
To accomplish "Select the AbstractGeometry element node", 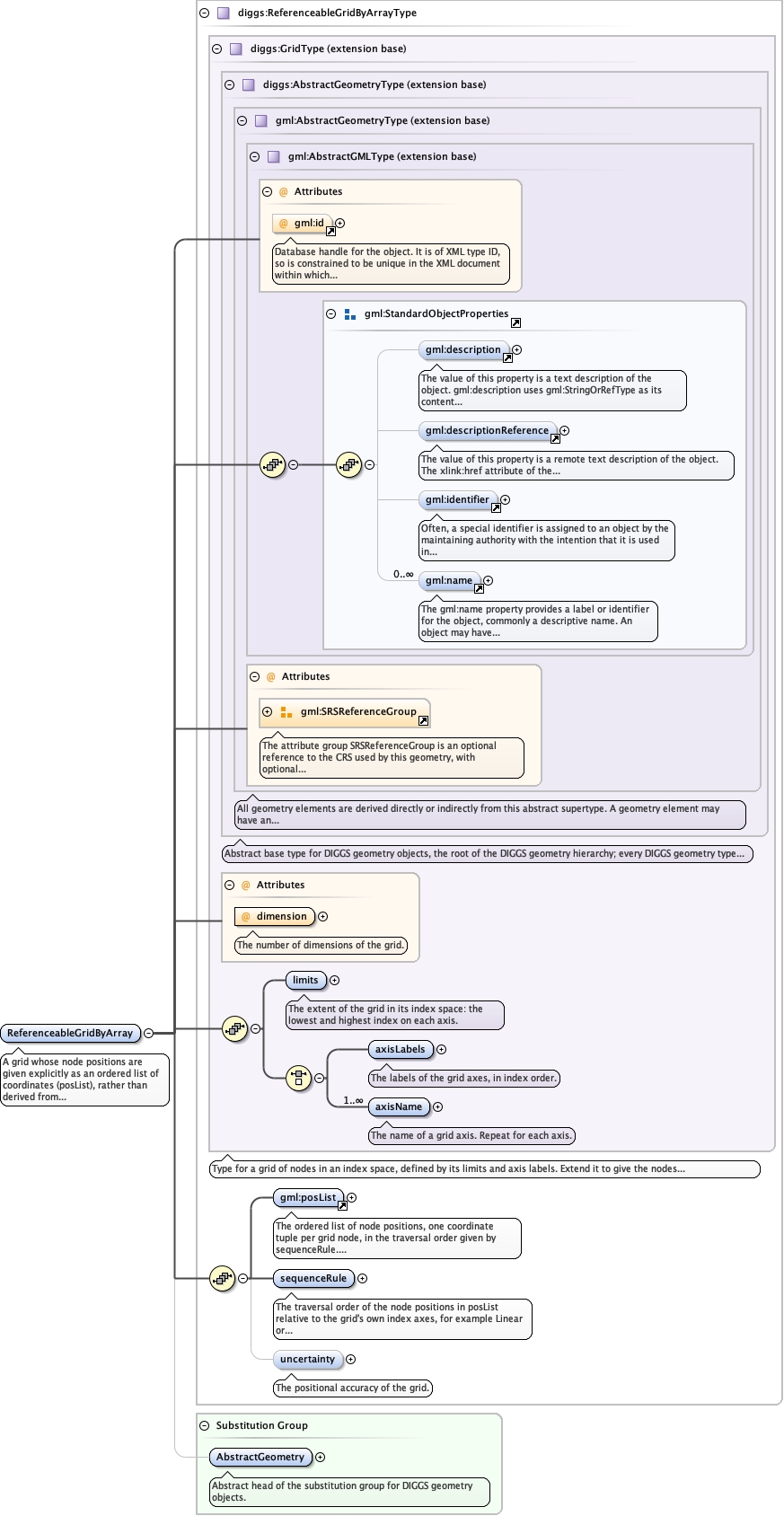I will (260, 1458).
